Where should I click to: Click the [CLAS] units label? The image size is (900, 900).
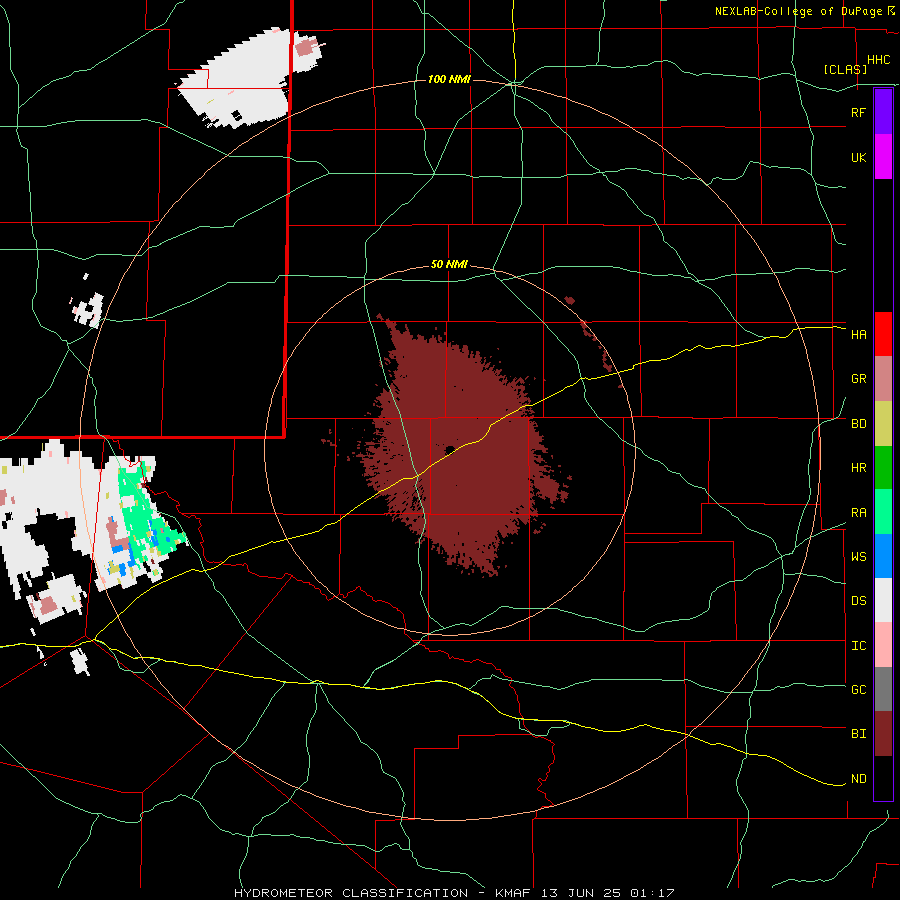[845, 69]
